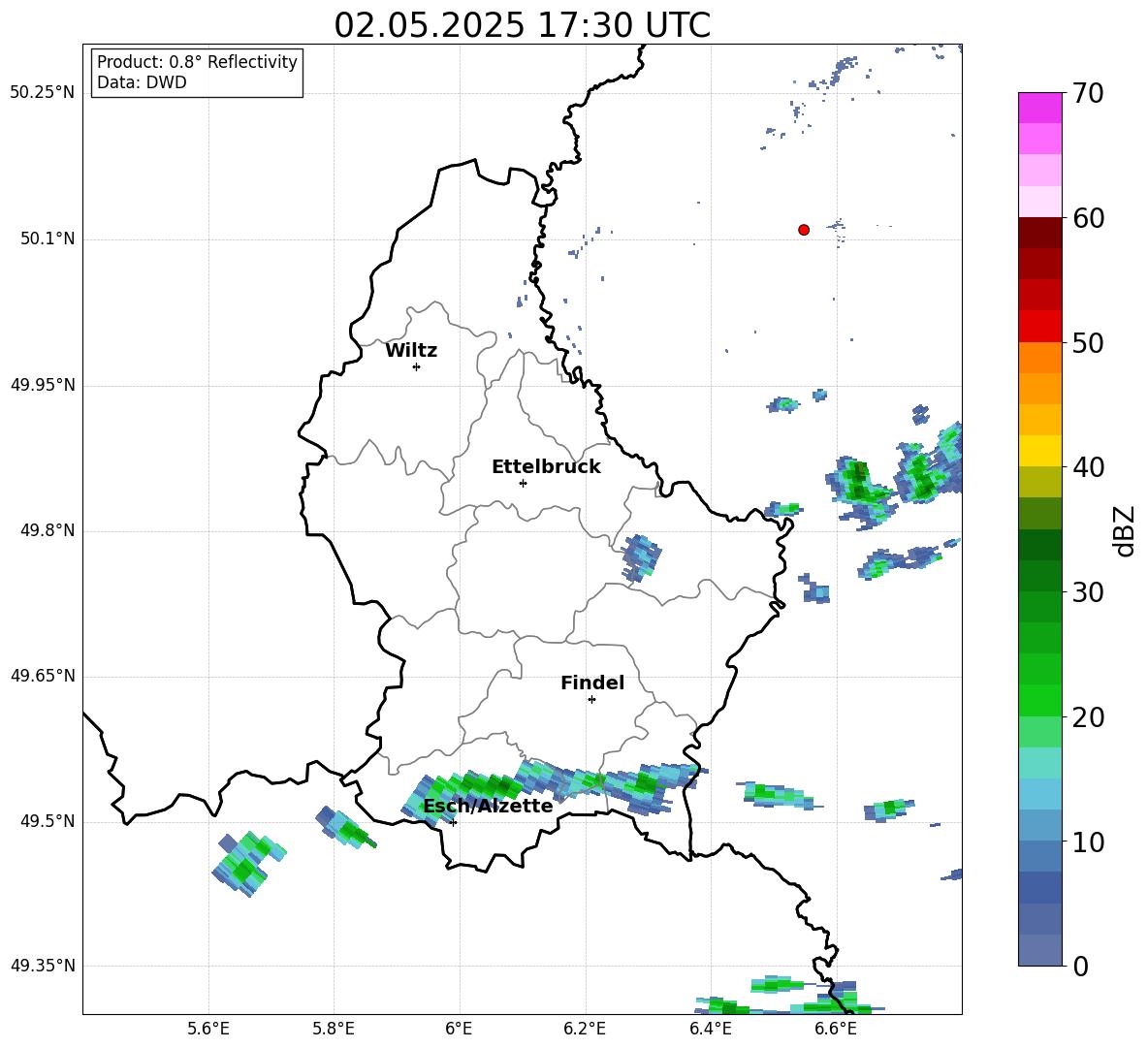Click the red radar site dot
This screenshot has width=1148, height=1048.
pyautogui.click(x=803, y=230)
